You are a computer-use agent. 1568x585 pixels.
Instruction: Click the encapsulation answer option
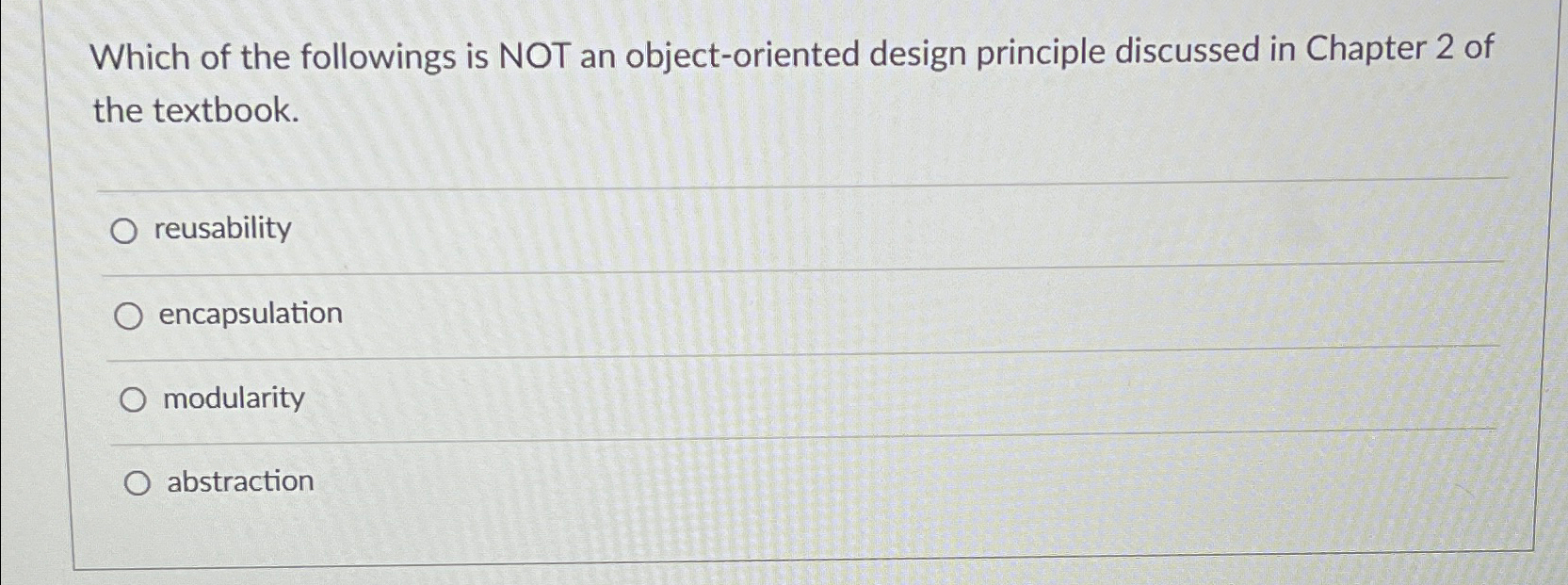click(x=250, y=314)
